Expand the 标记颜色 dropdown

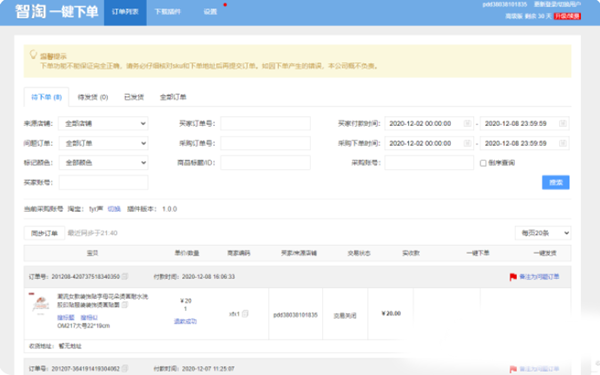(x=103, y=163)
